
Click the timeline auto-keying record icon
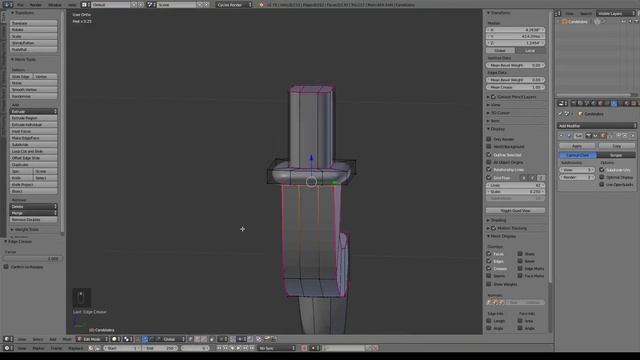[304, 348]
